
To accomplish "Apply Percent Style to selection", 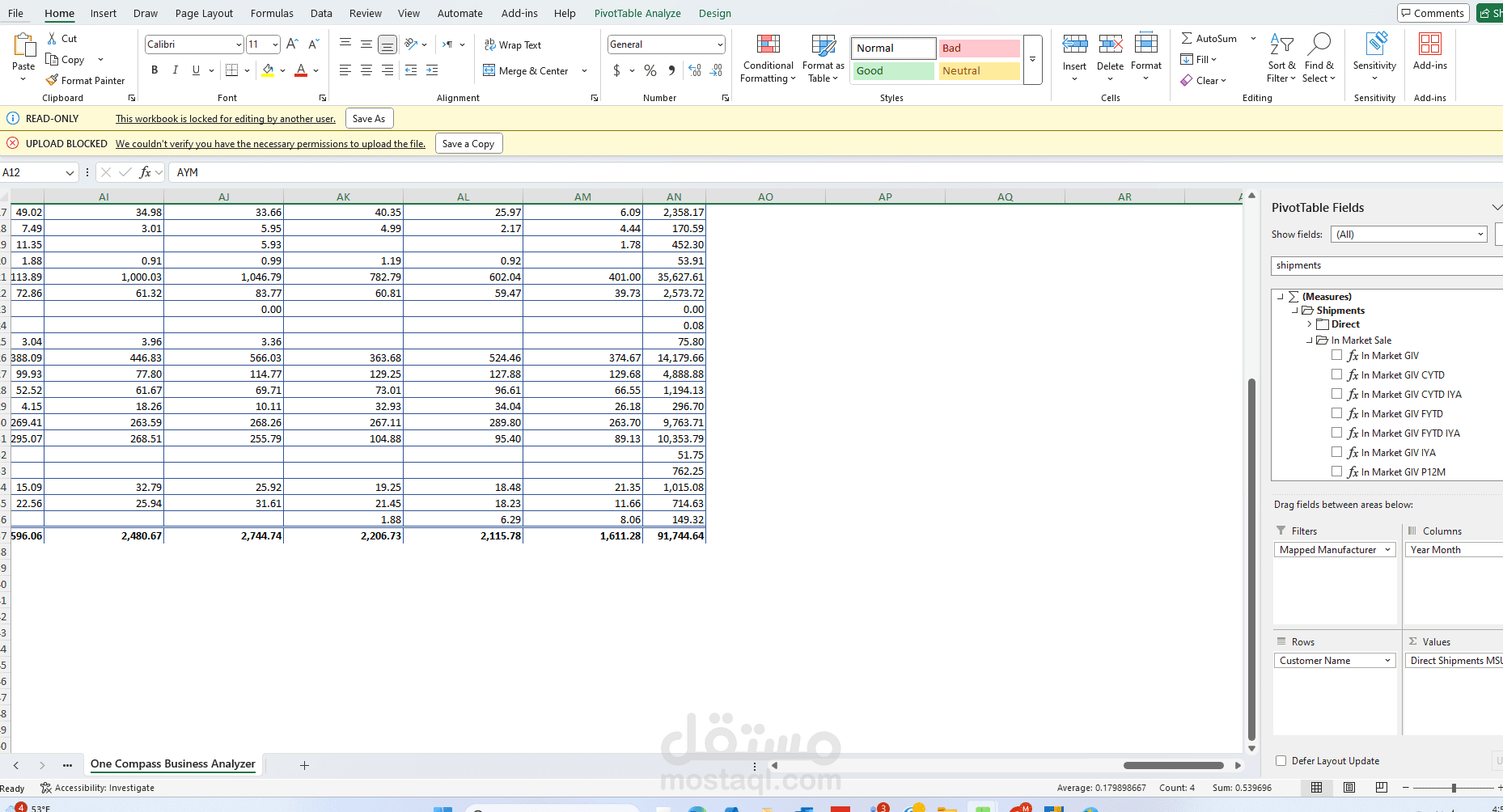I will [x=650, y=71].
